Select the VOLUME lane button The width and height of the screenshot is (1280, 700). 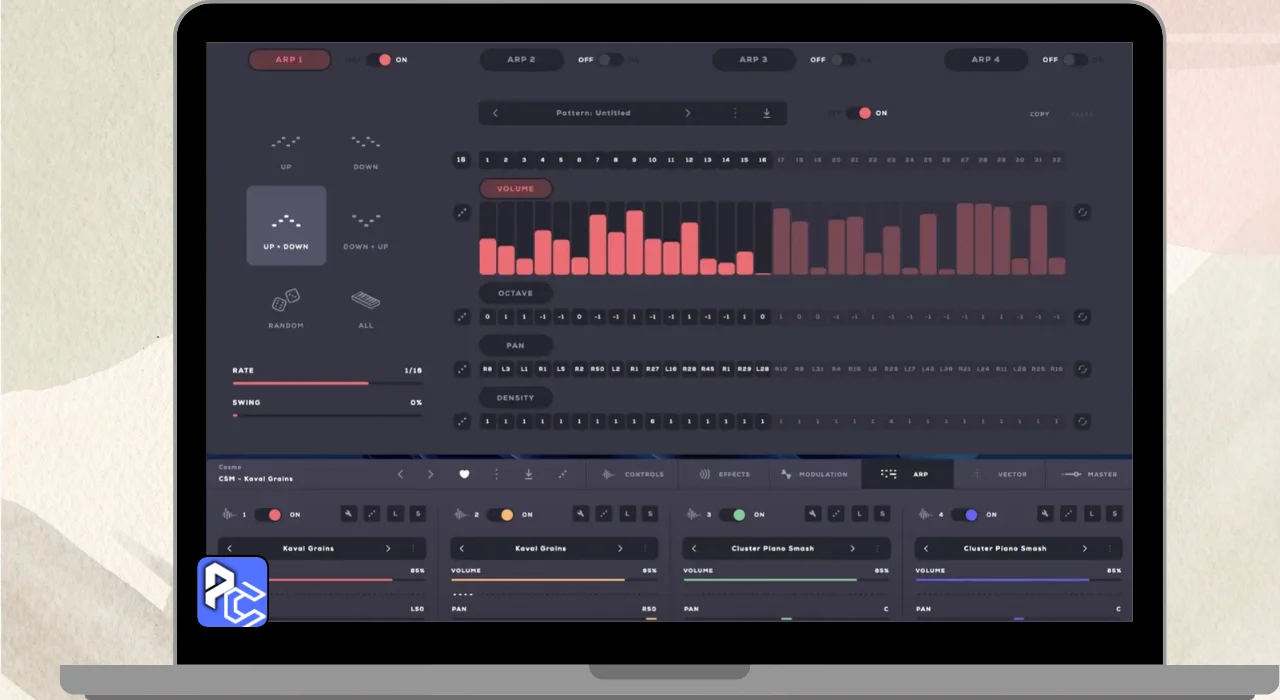coord(515,188)
